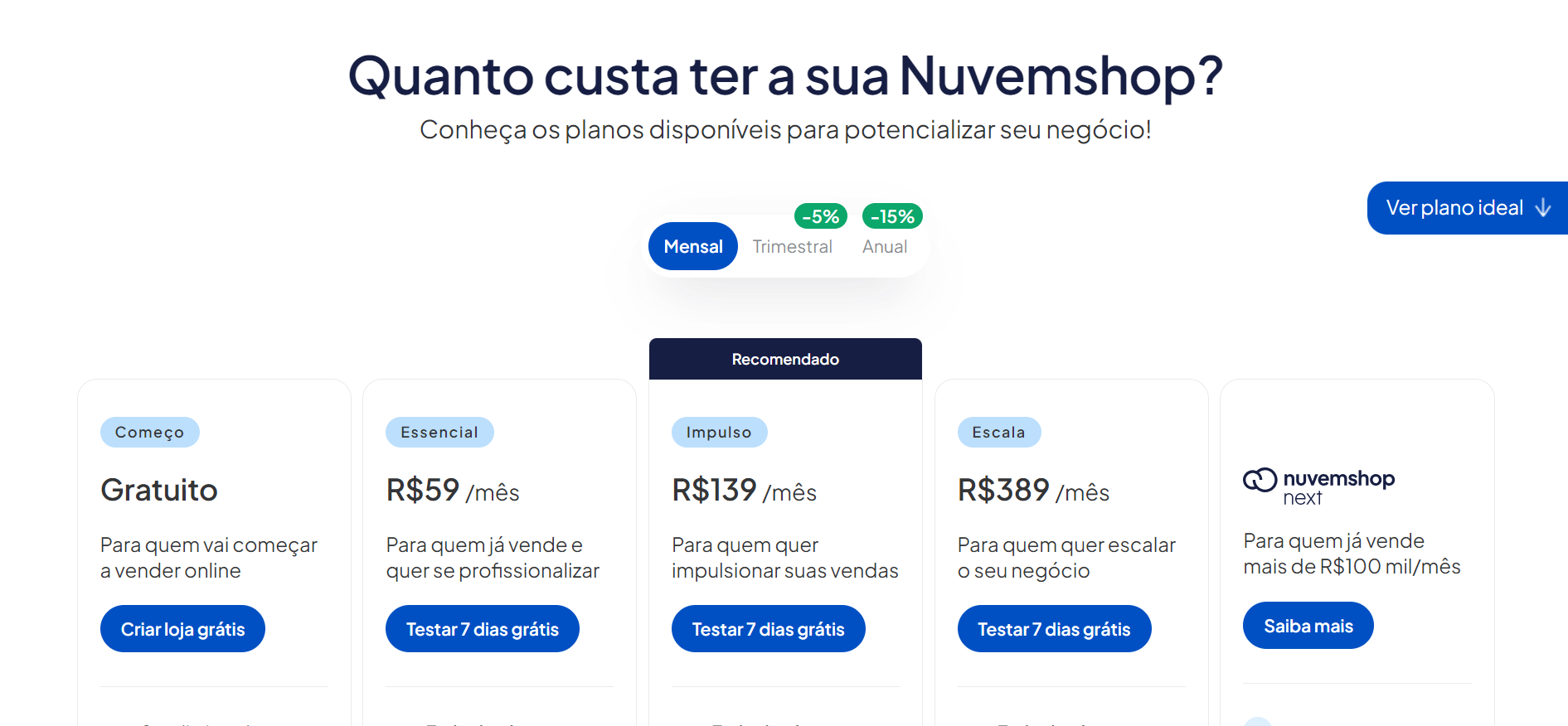The width and height of the screenshot is (1568, 726).
Task: Select the Impulso plan badge
Action: pos(719,432)
